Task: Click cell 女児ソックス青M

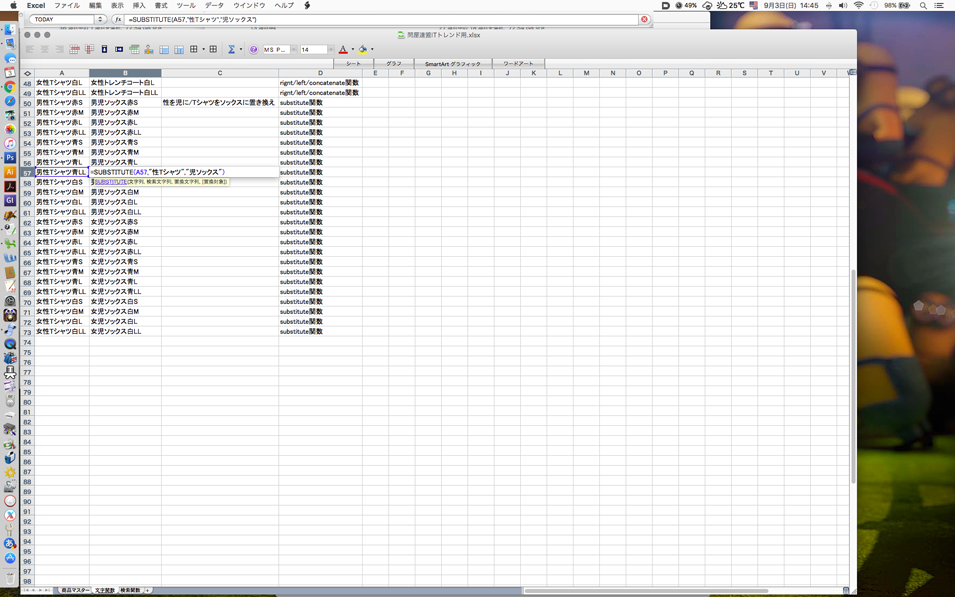Action: click(125, 272)
